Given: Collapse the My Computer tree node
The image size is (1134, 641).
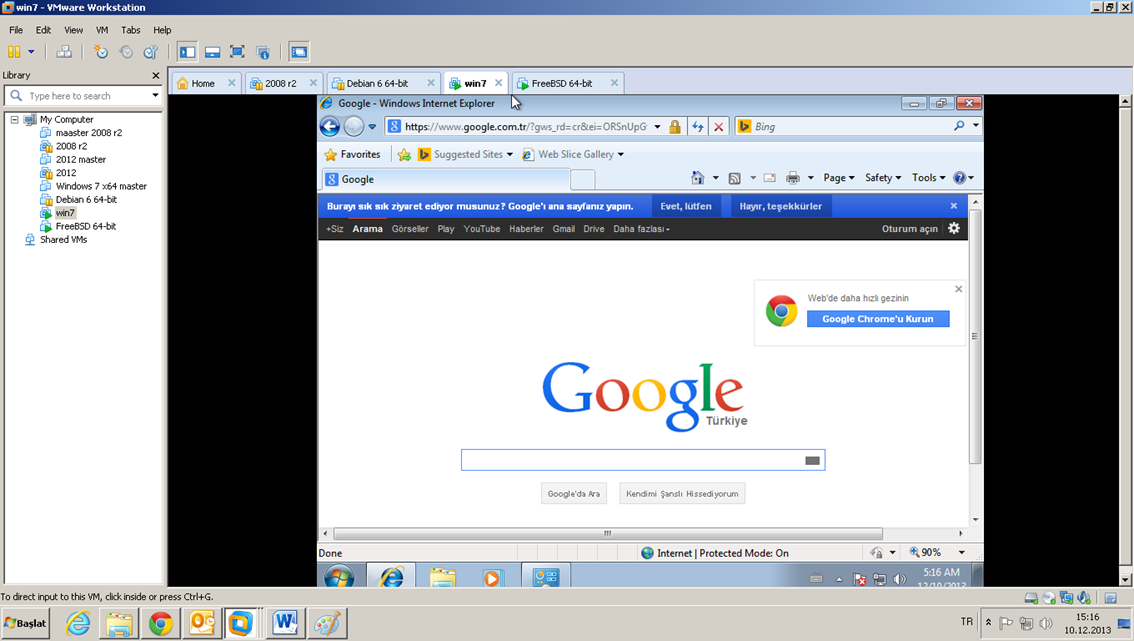Looking at the screenshot, I should (x=14, y=119).
